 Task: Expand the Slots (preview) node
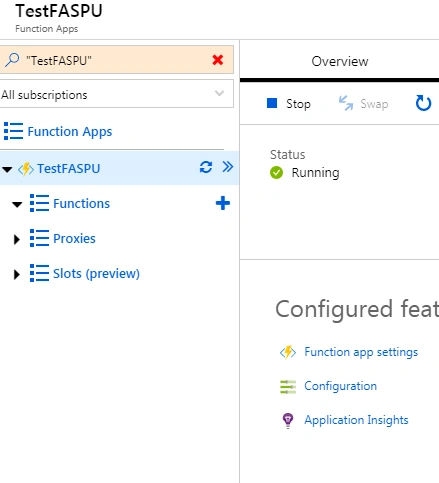tap(16, 274)
